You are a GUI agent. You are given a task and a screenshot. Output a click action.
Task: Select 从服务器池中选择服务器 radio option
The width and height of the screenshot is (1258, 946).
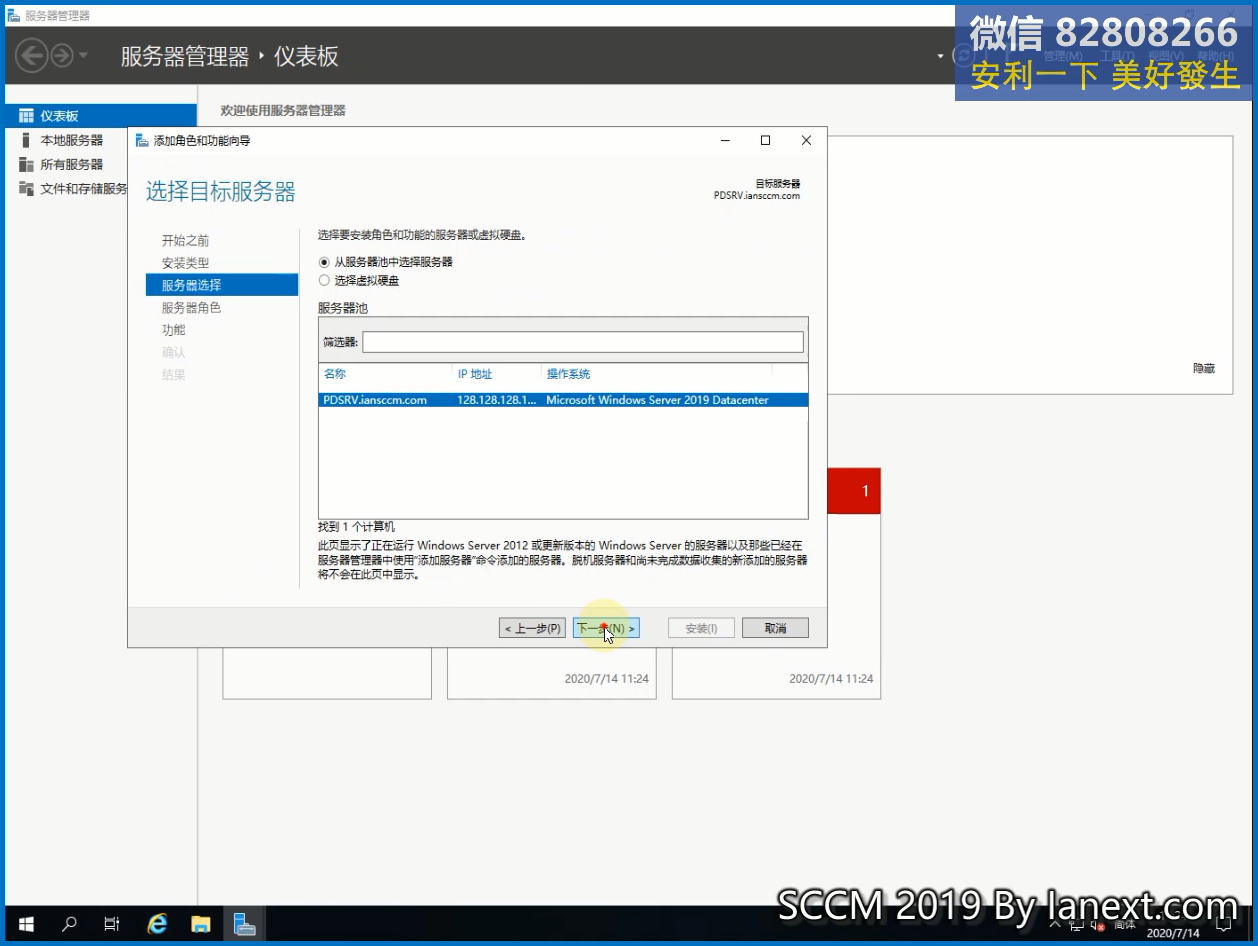385,262
